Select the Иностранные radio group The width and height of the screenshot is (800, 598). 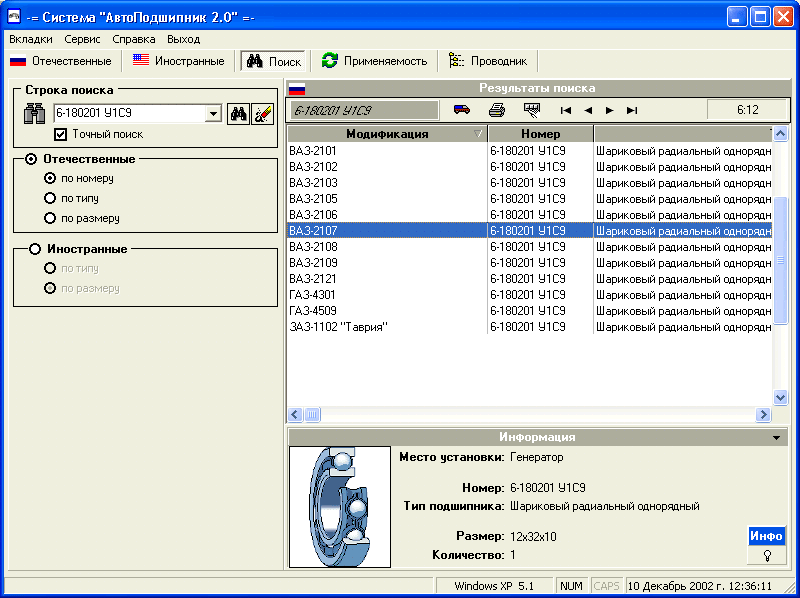(x=36, y=249)
